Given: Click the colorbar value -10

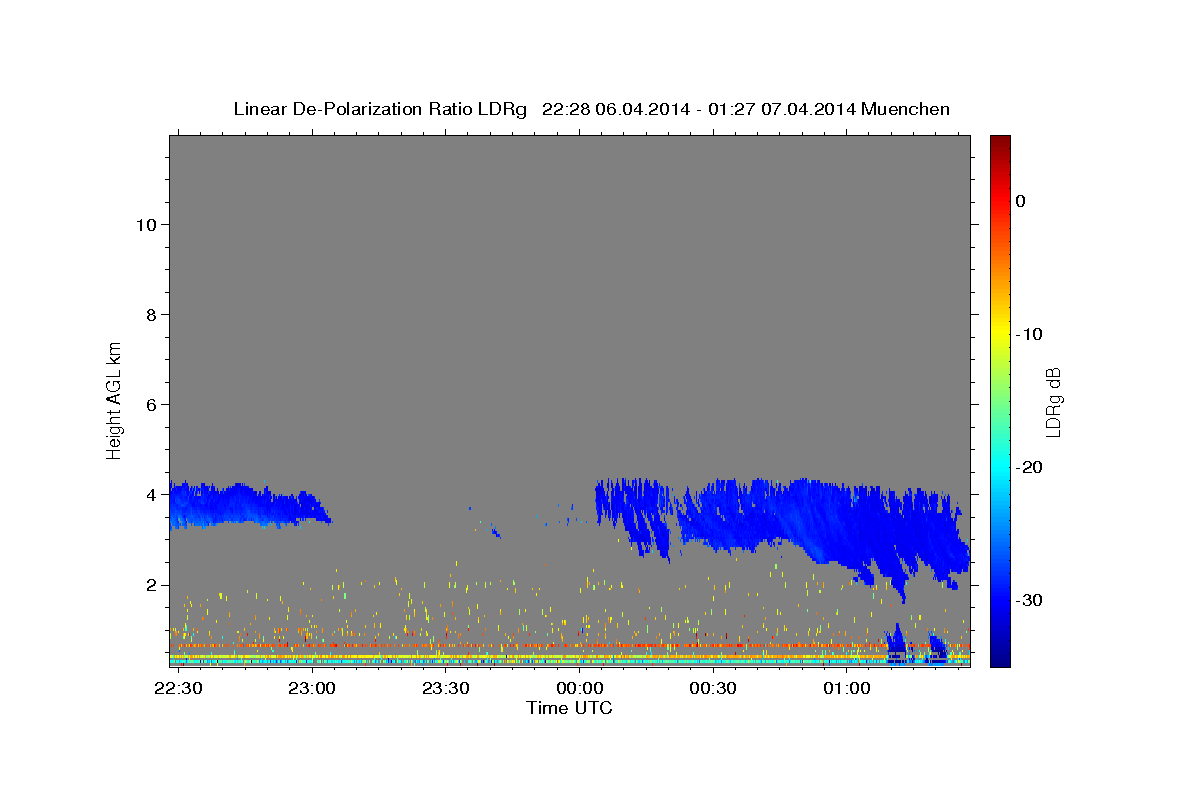Looking at the screenshot, I should pyautogui.click(x=1030, y=334).
